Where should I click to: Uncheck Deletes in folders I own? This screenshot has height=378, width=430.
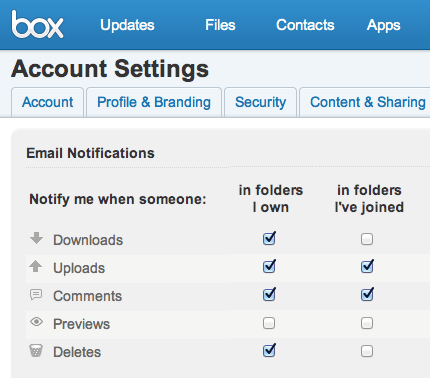269,350
